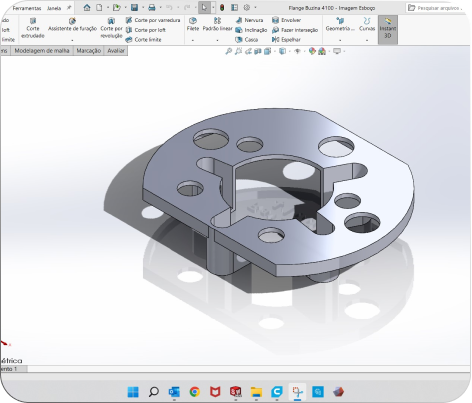Select Corte por varredura
Screen dimensions: 472x403
[153, 20]
